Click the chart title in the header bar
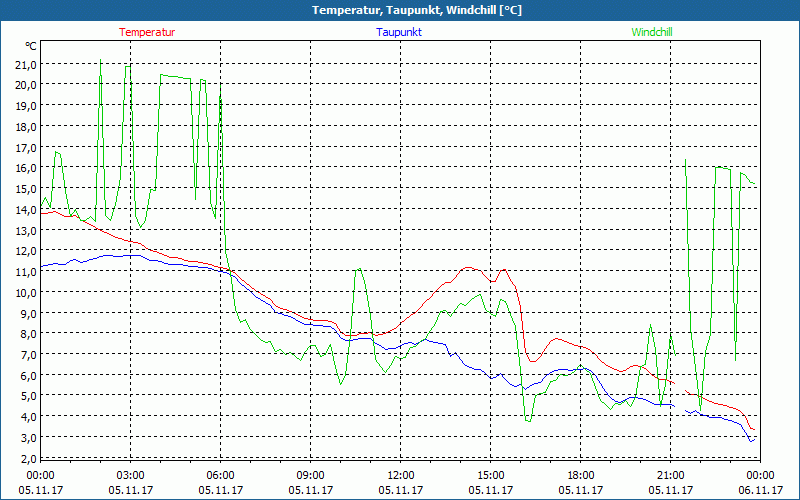This screenshot has height=500, width=800. tap(400, 10)
